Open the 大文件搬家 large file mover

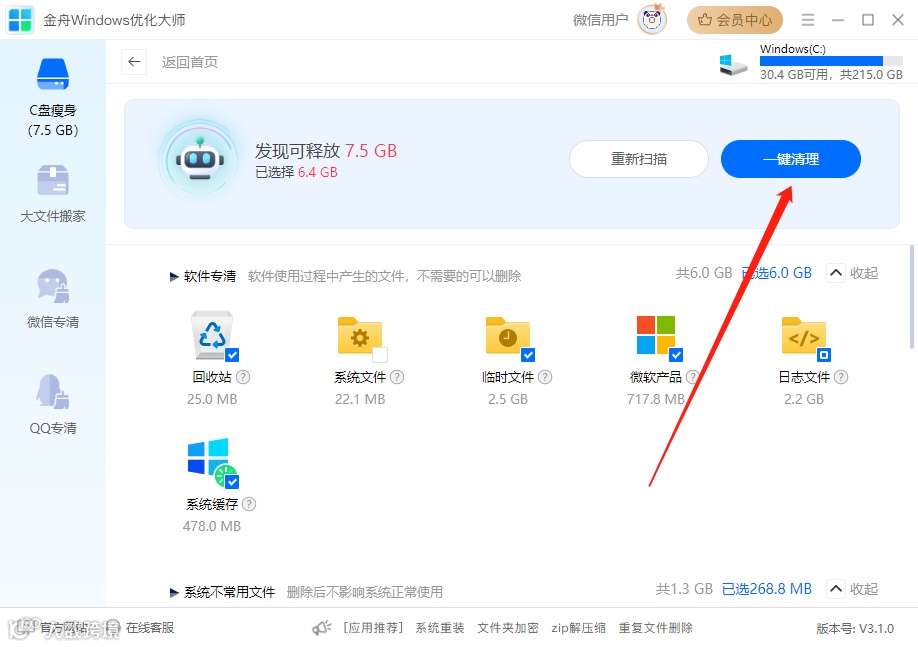53,193
